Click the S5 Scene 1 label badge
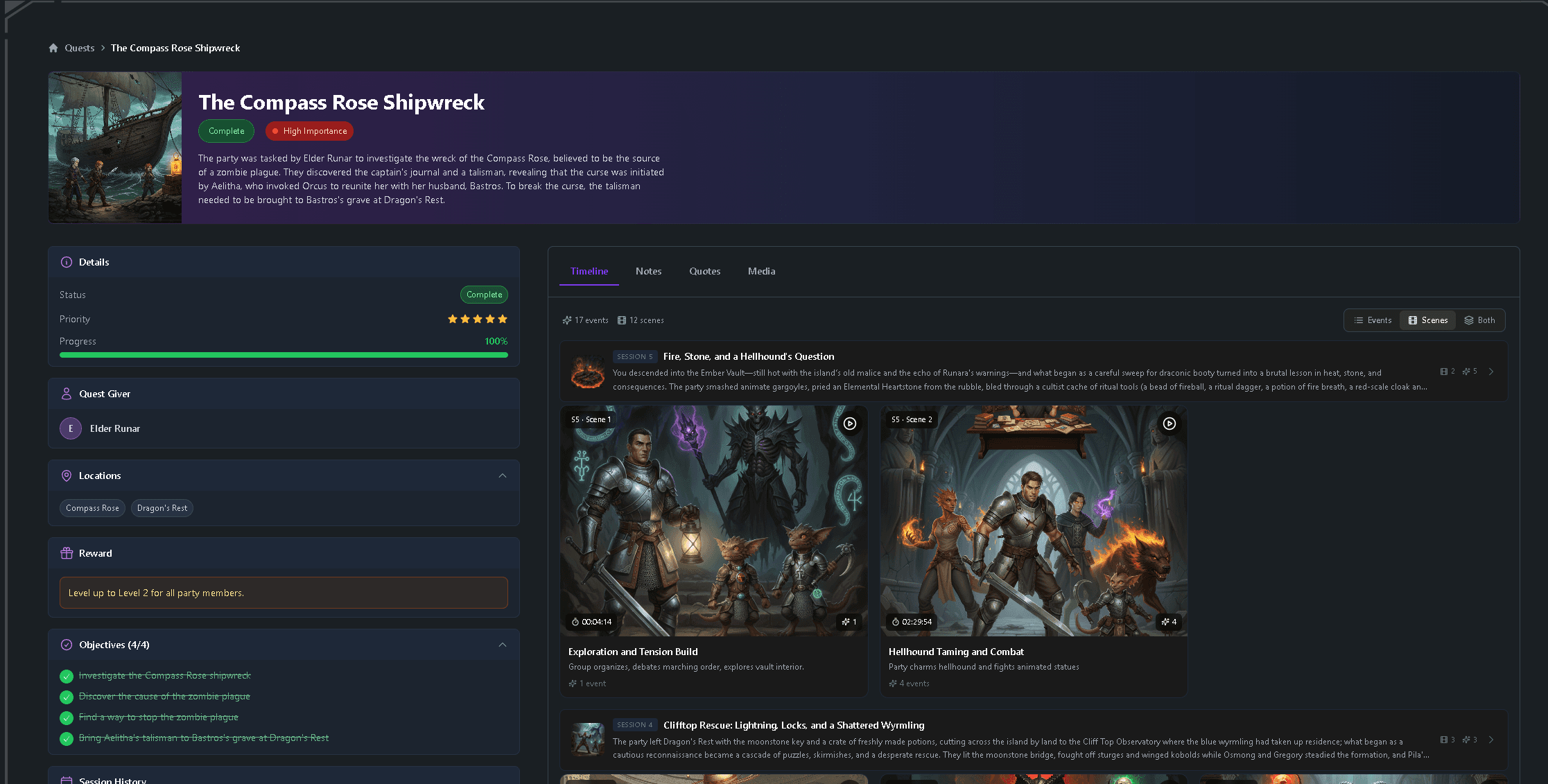 coord(591,419)
